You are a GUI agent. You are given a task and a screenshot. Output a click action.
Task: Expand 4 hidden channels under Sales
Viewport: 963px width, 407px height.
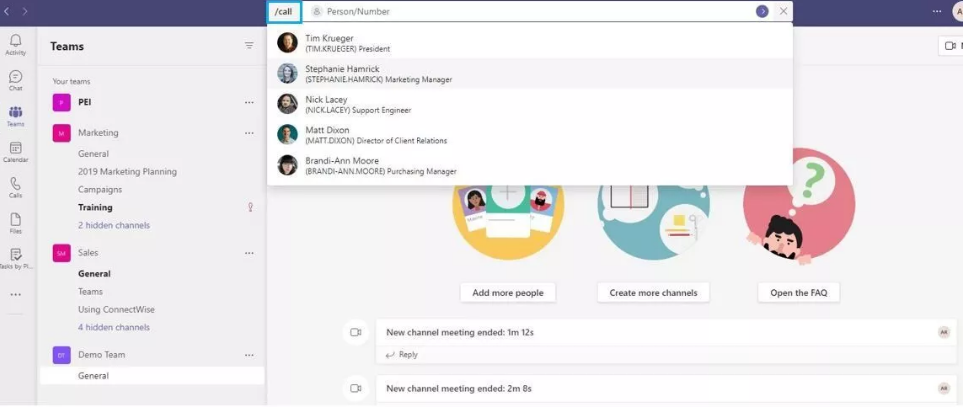tap(114, 327)
